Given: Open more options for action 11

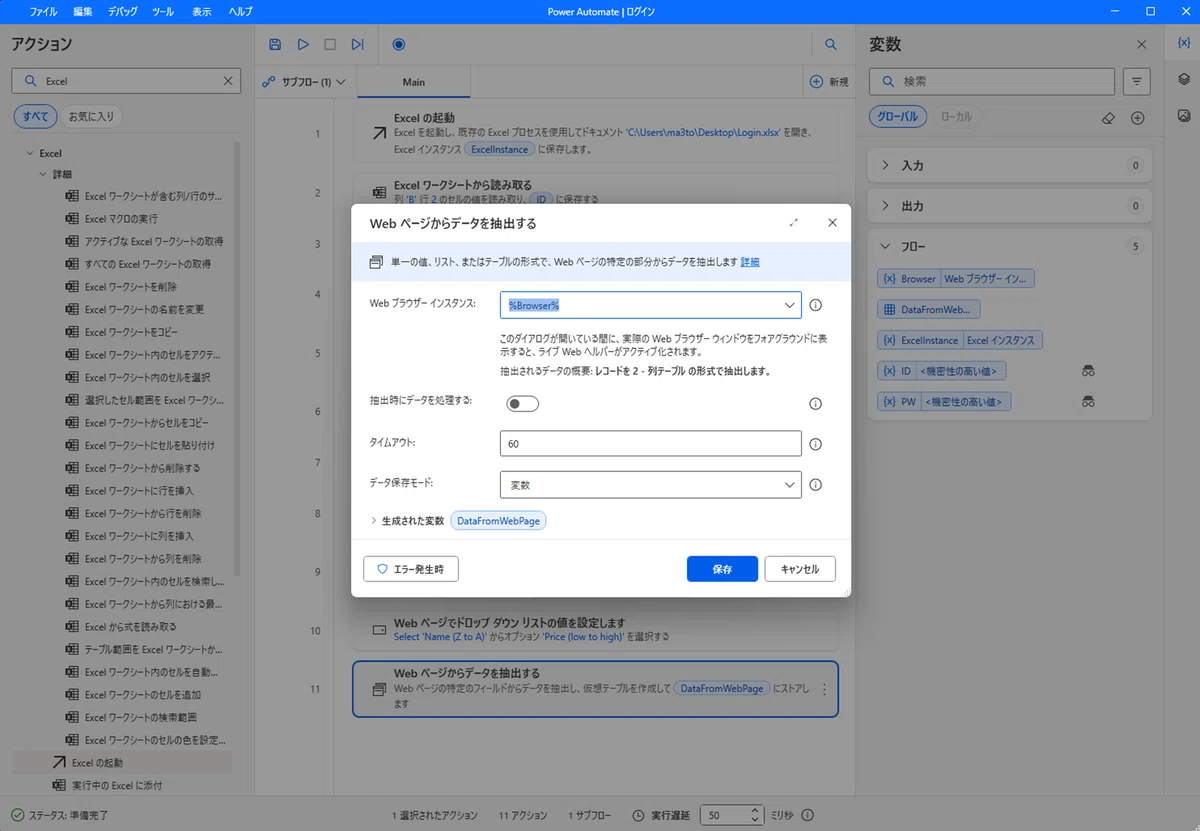Looking at the screenshot, I should coord(824,689).
